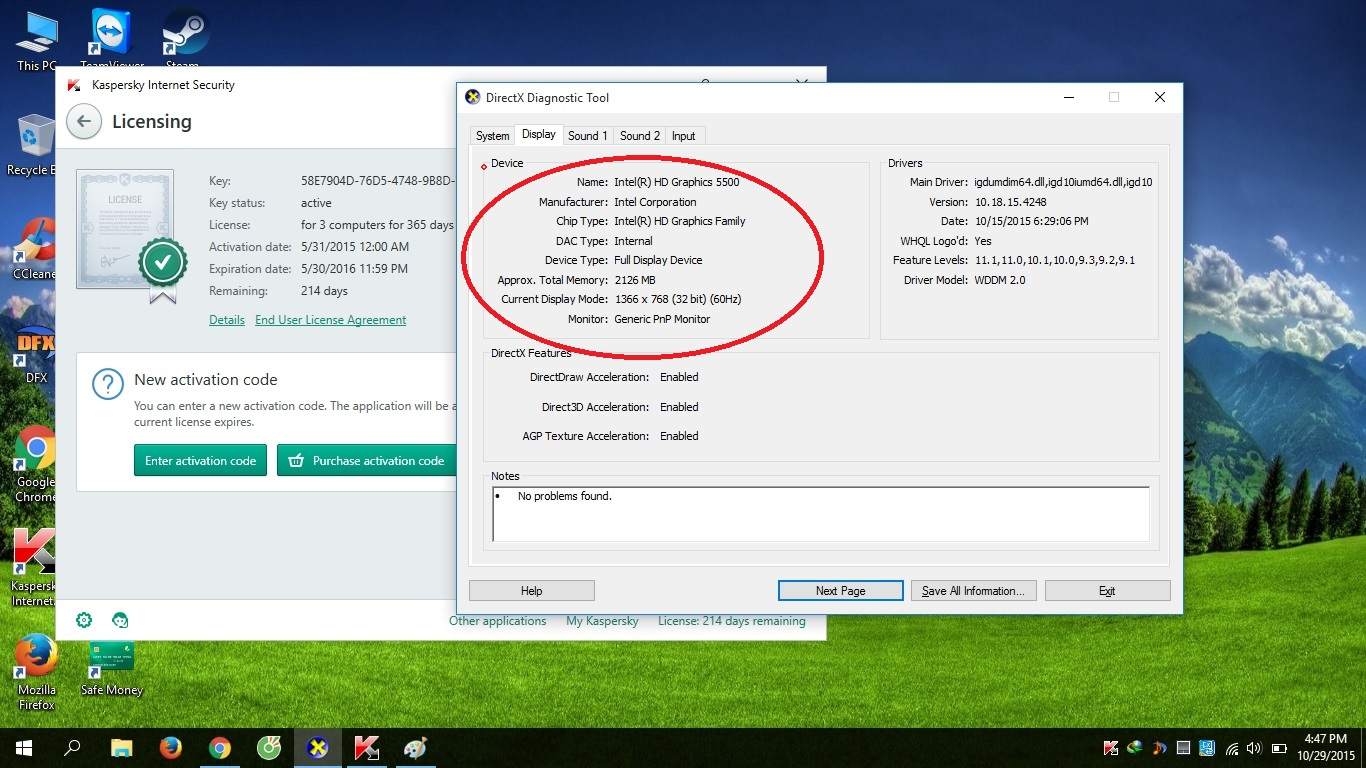1366x768 pixels.
Task: Click the Help button in DirectX tool
Action: click(532, 591)
